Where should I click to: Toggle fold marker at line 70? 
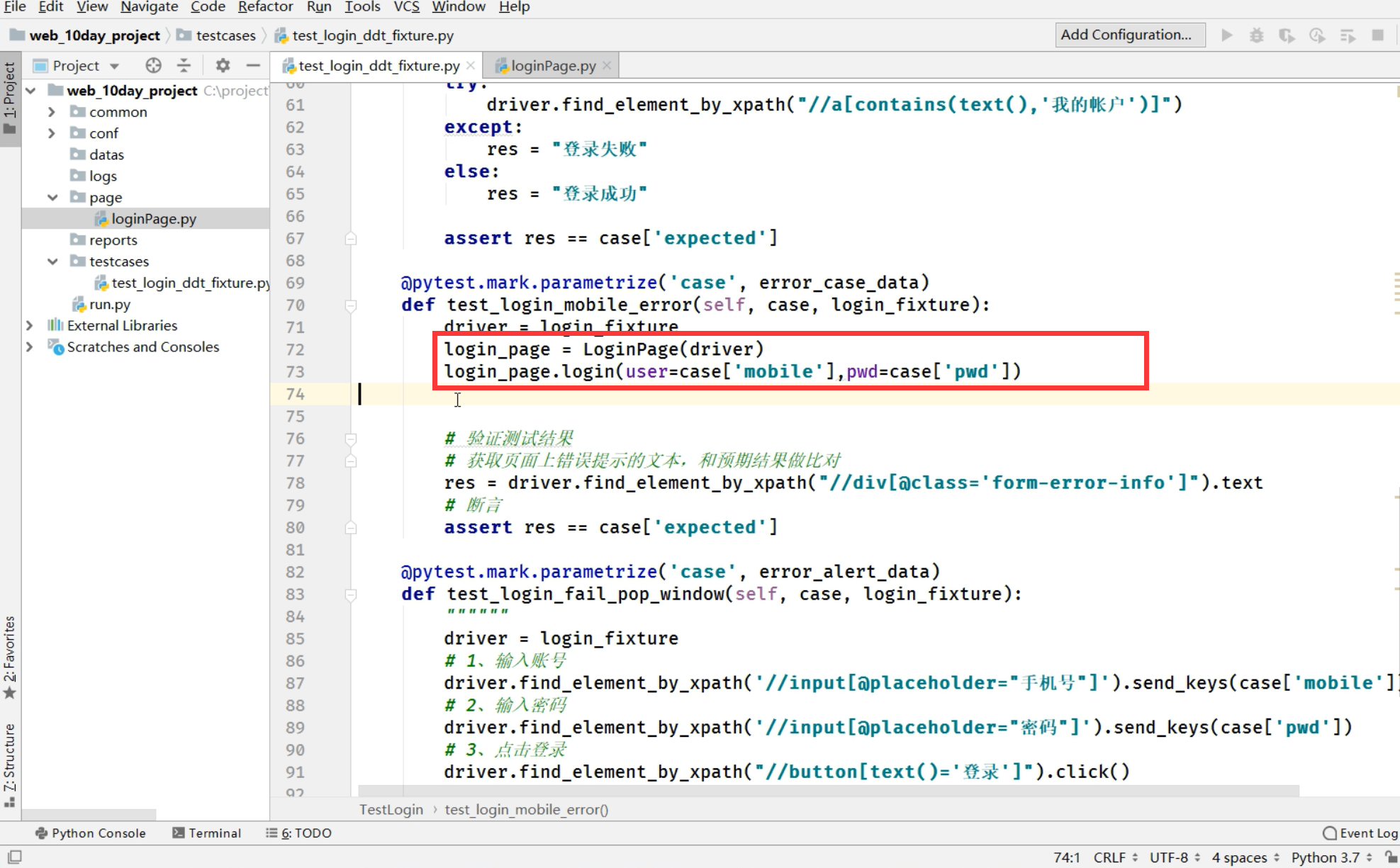(350, 305)
